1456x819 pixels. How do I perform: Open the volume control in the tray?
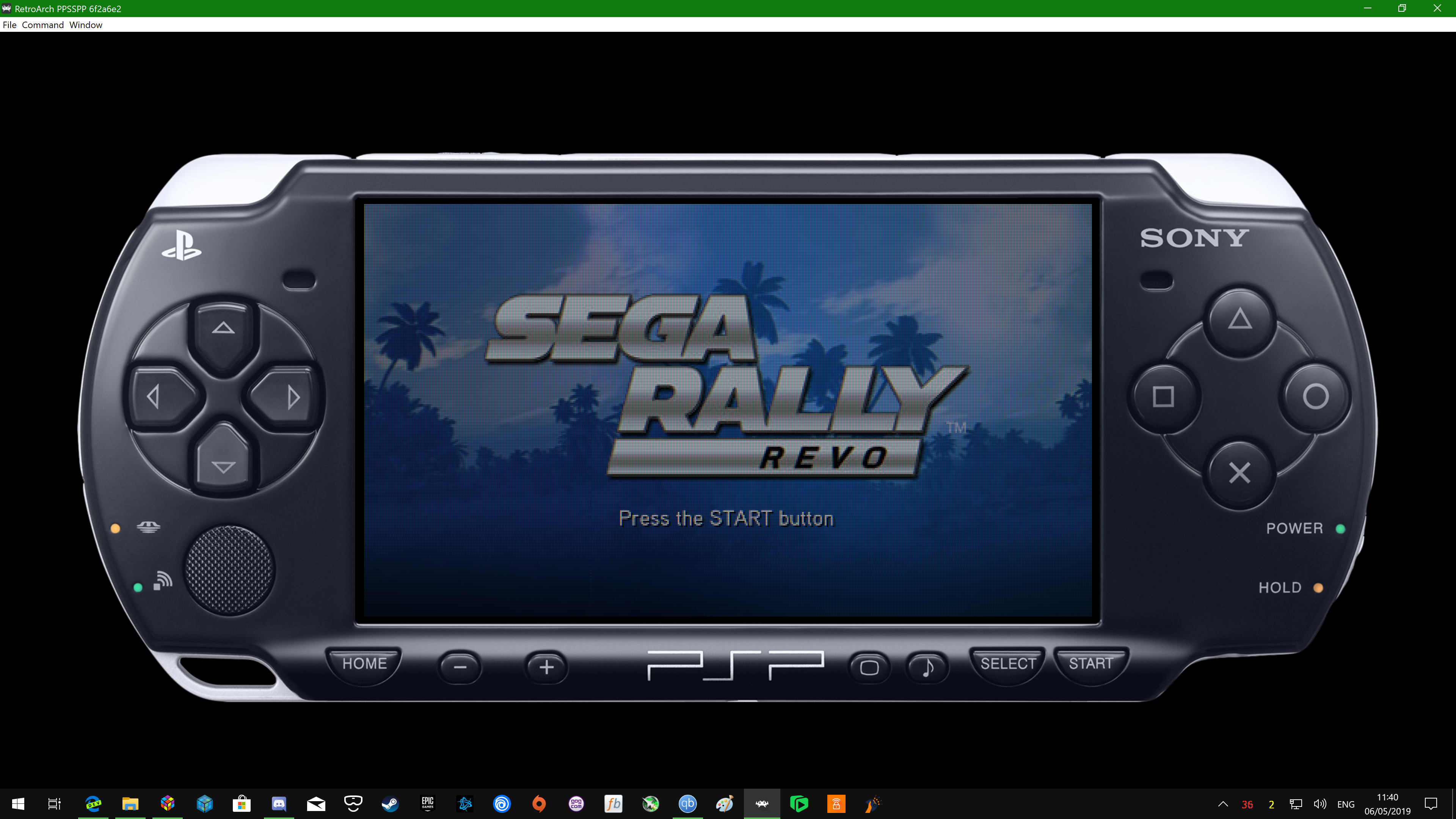(x=1320, y=804)
